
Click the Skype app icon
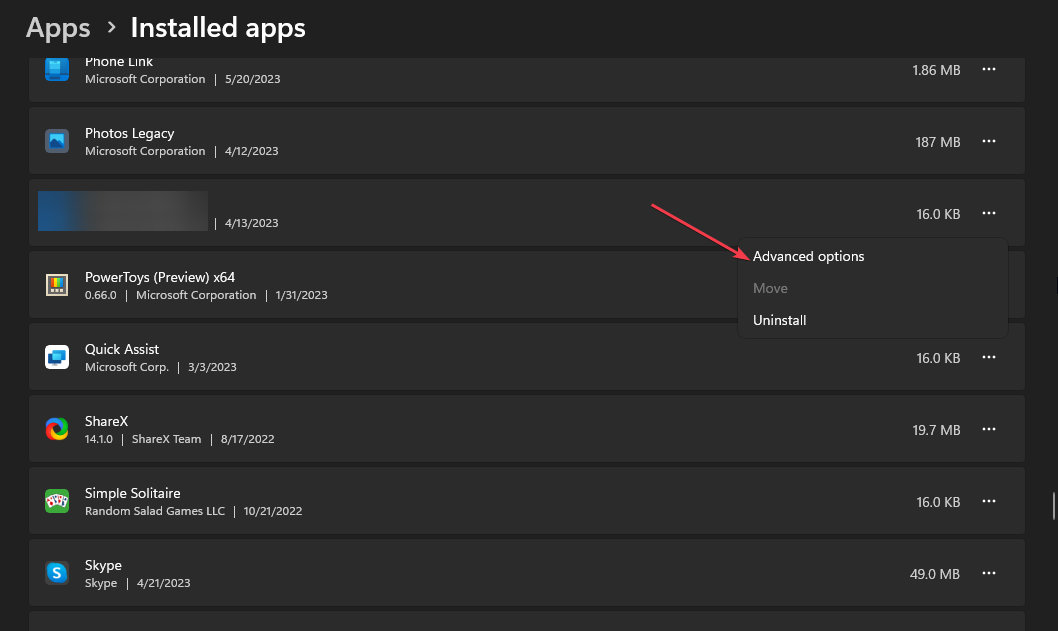[x=57, y=573]
